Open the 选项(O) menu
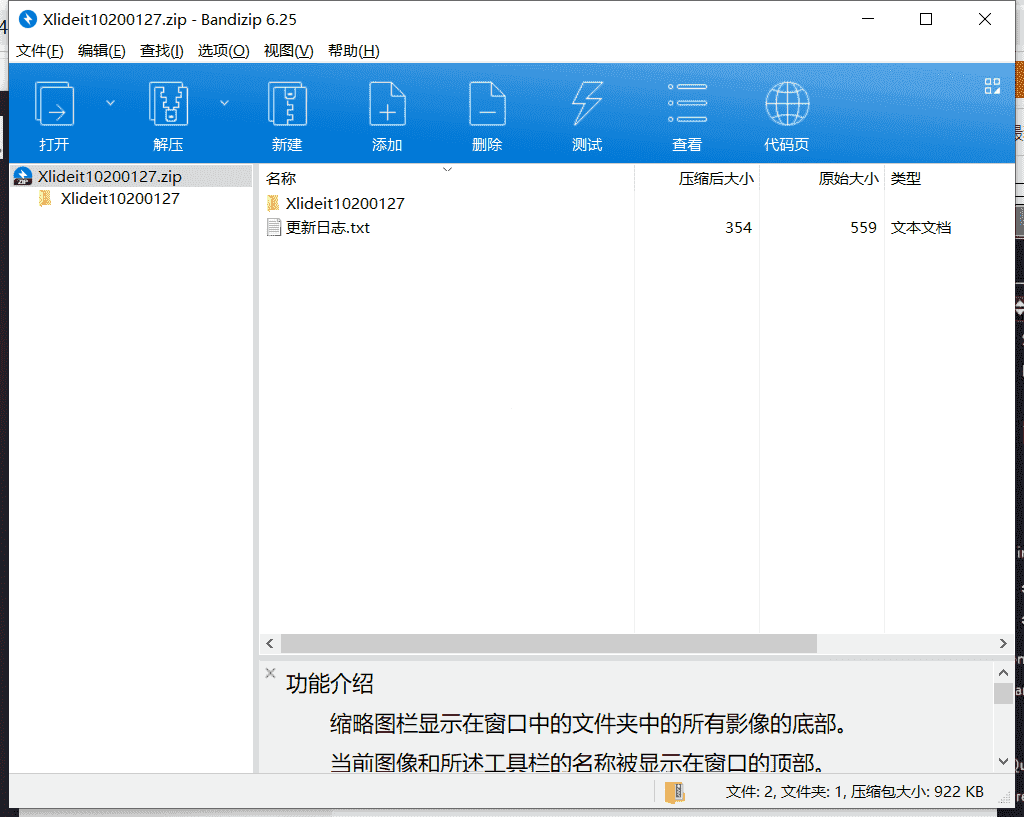 pyautogui.click(x=223, y=51)
